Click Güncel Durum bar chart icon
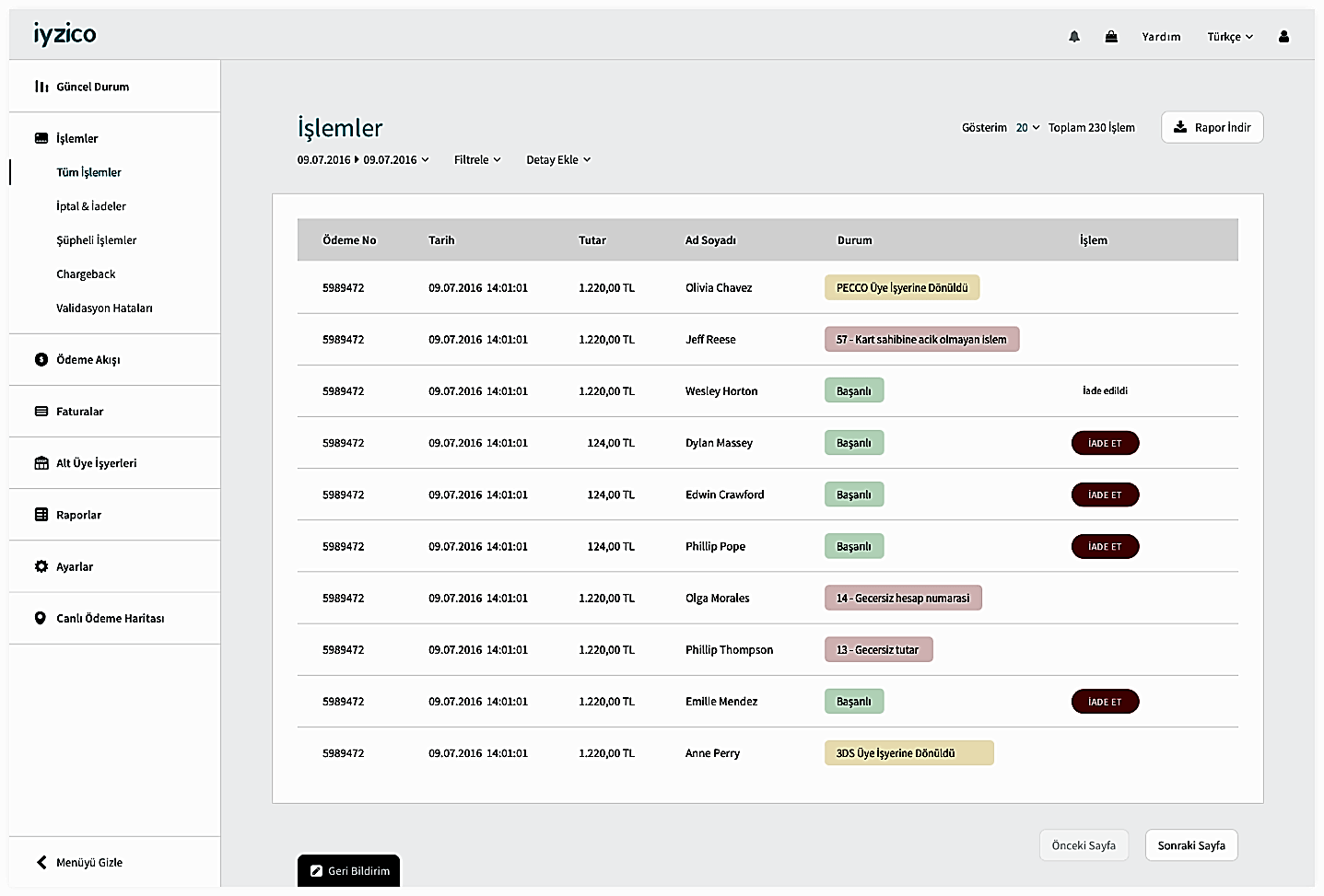 tap(41, 87)
